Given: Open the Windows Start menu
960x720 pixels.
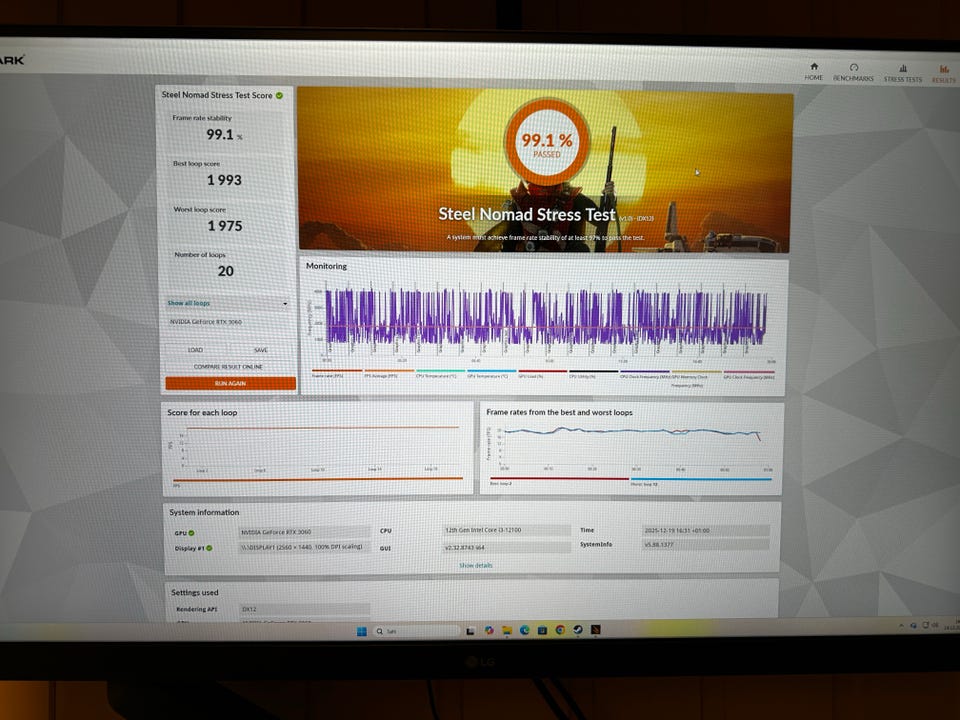Looking at the screenshot, I should point(361,631).
